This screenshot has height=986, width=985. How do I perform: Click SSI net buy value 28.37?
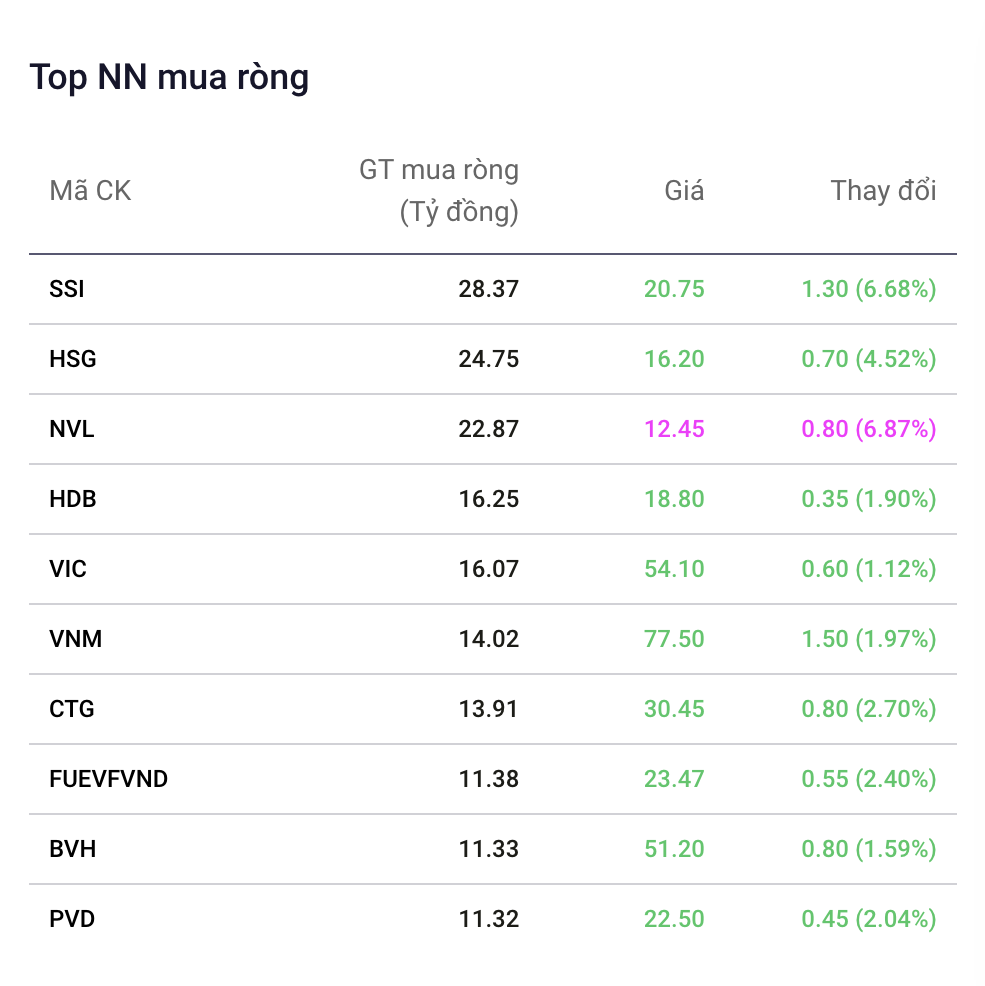point(489,289)
